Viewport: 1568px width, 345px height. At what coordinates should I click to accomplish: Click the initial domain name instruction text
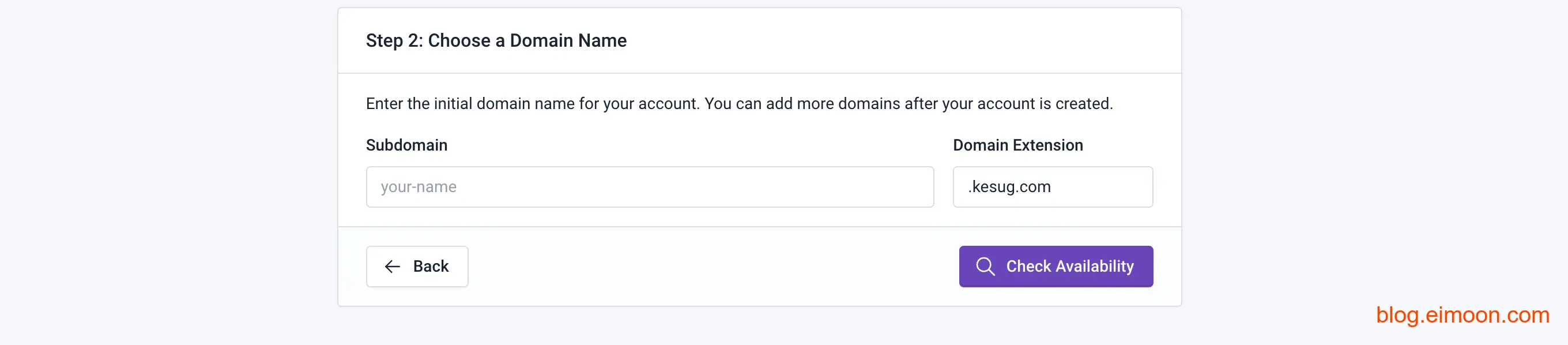tap(738, 104)
